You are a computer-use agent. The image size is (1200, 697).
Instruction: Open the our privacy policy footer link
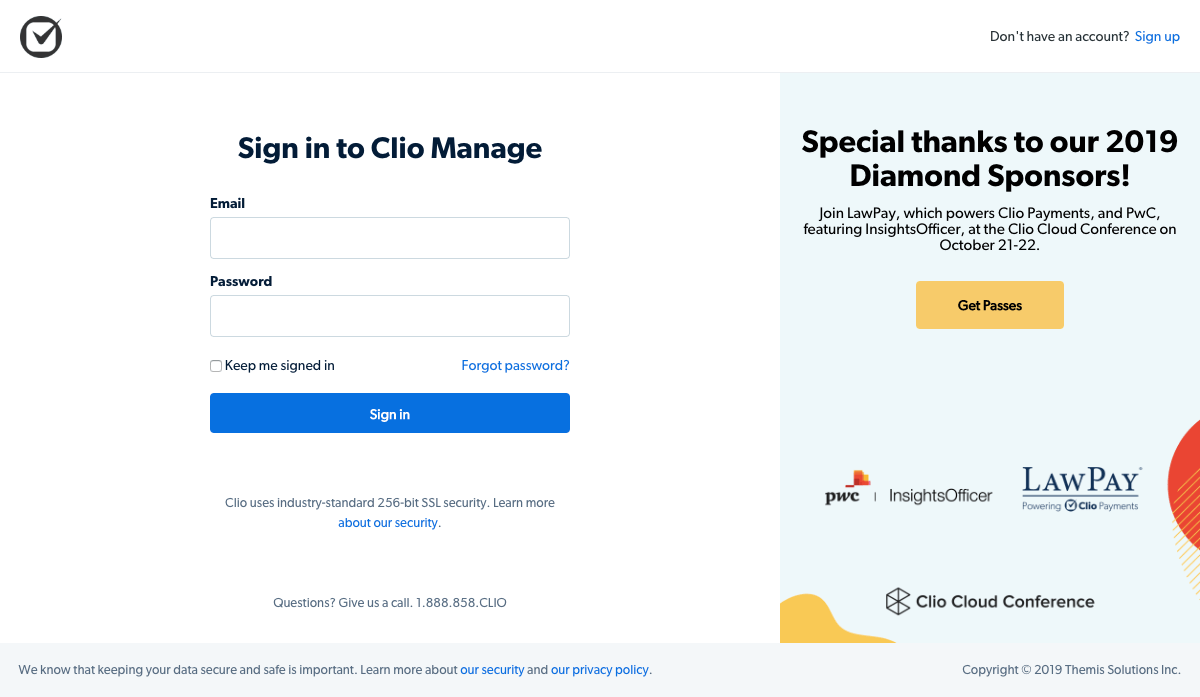(599, 670)
